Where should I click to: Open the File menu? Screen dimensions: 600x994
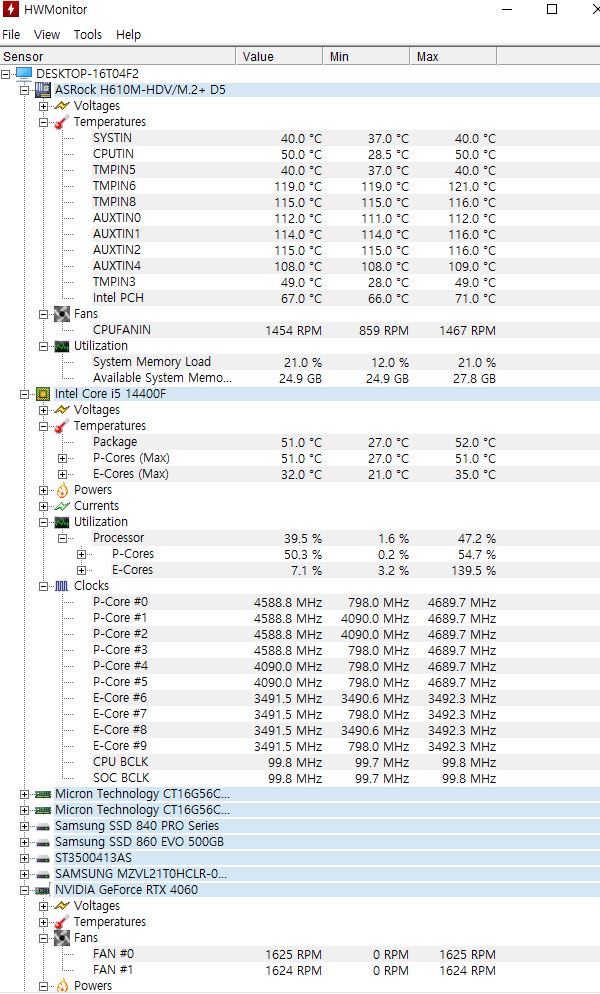11,35
